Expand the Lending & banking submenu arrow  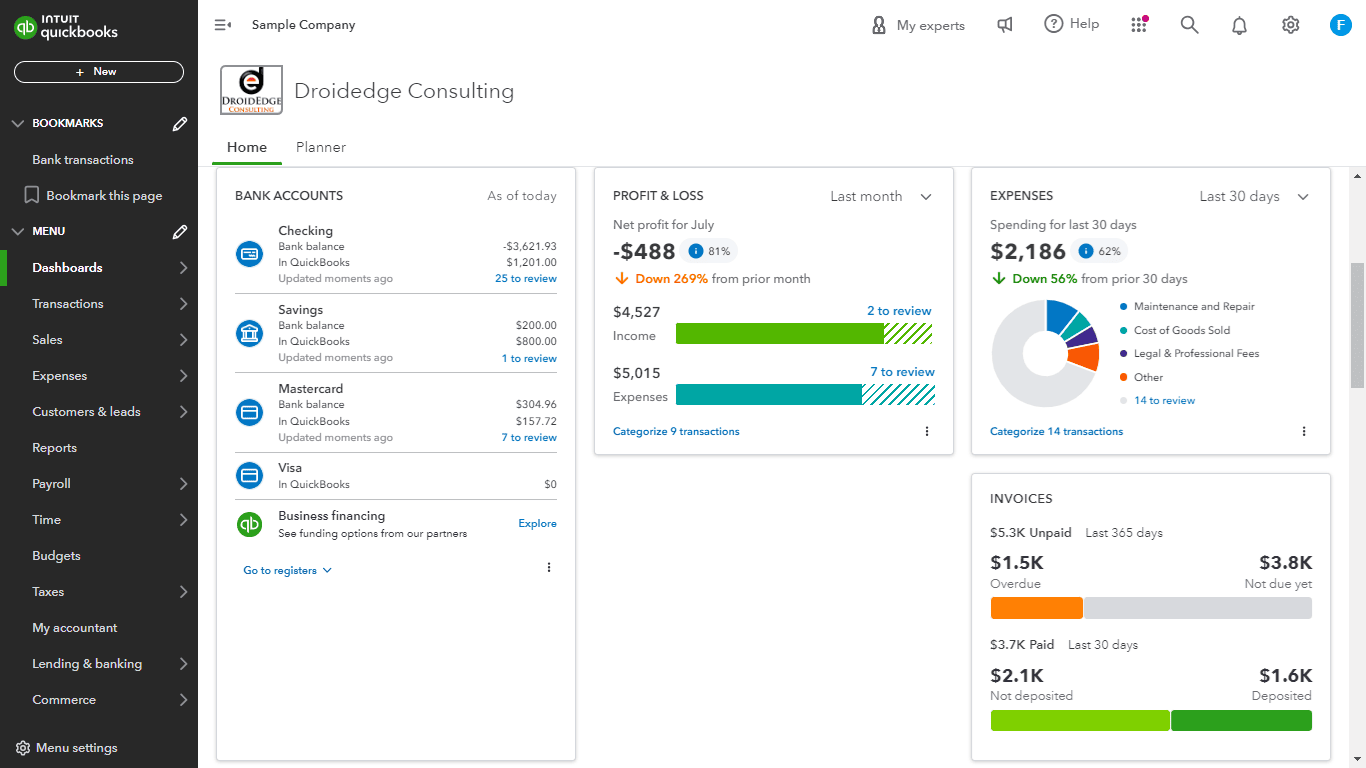coord(183,664)
